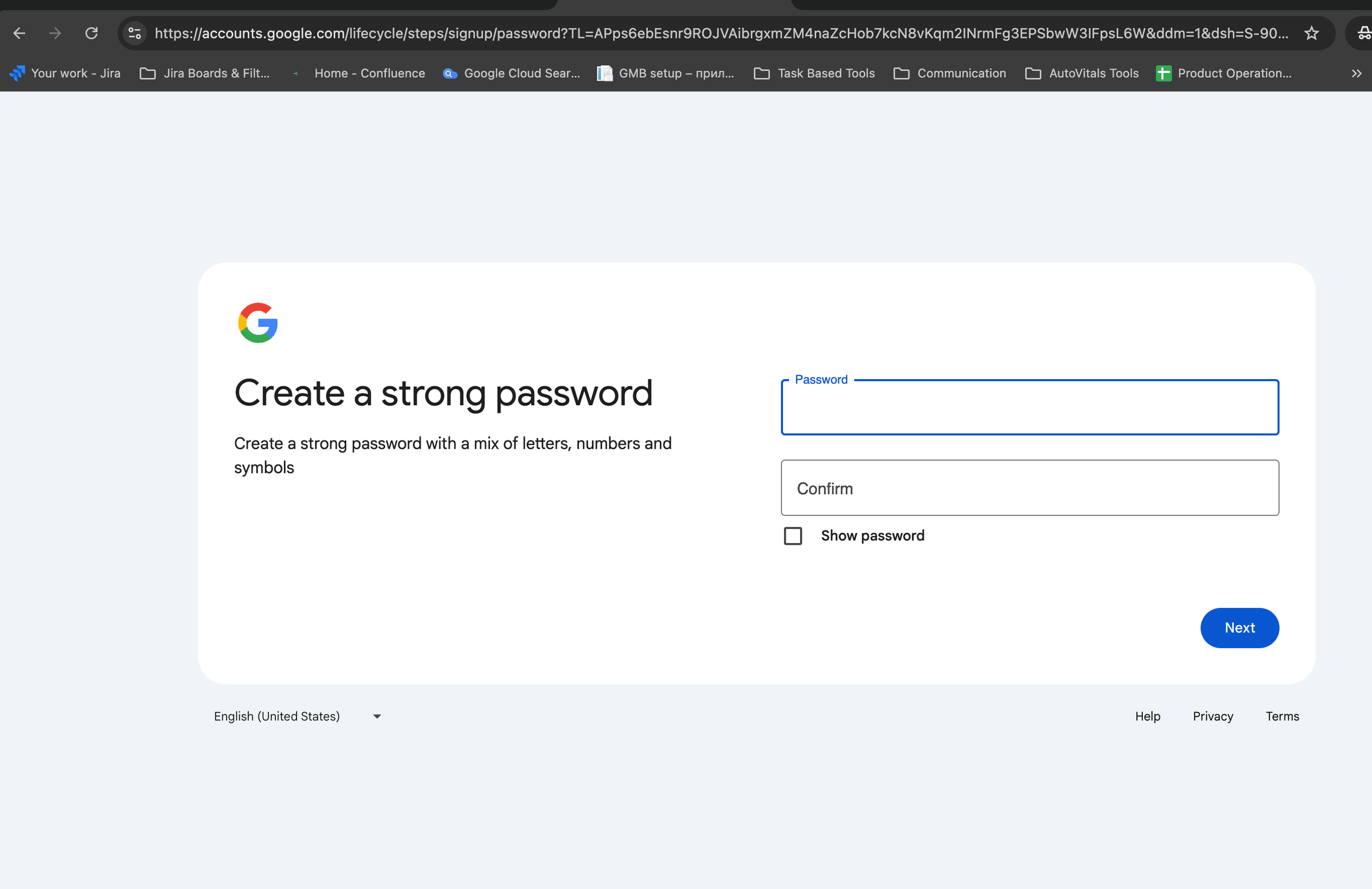Show more bookmarks via double chevron

pyautogui.click(x=1356, y=73)
